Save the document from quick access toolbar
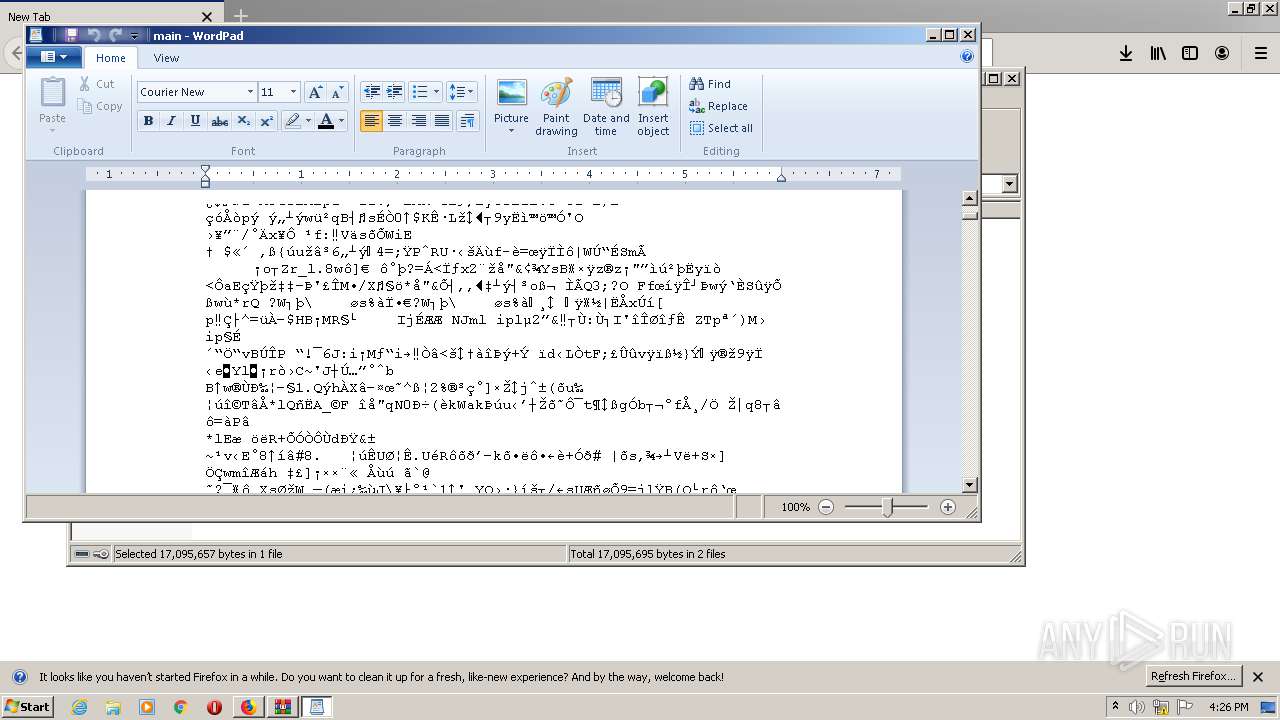Screen dimensions: 1280x720 [x=71, y=35]
